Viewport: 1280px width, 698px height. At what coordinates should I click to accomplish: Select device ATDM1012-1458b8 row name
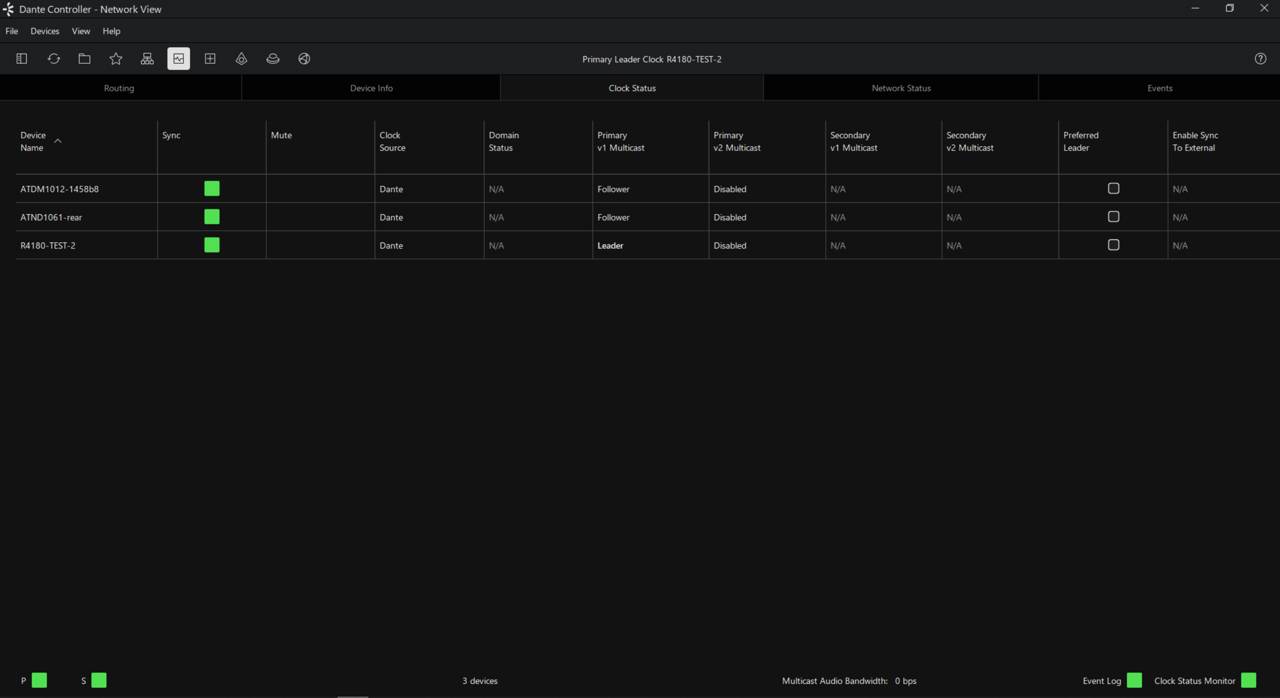click(x=59, y=189)
